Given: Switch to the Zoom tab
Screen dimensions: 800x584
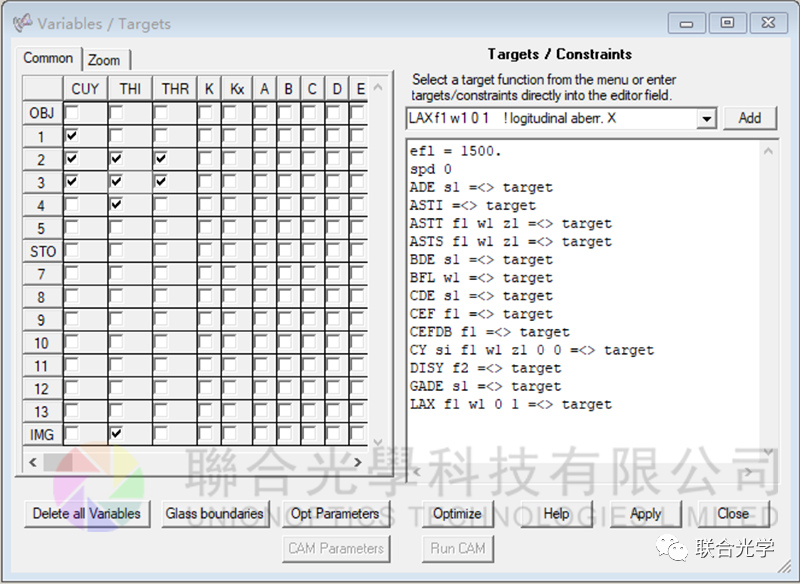Looking at the screenshot, I should 105,59.
